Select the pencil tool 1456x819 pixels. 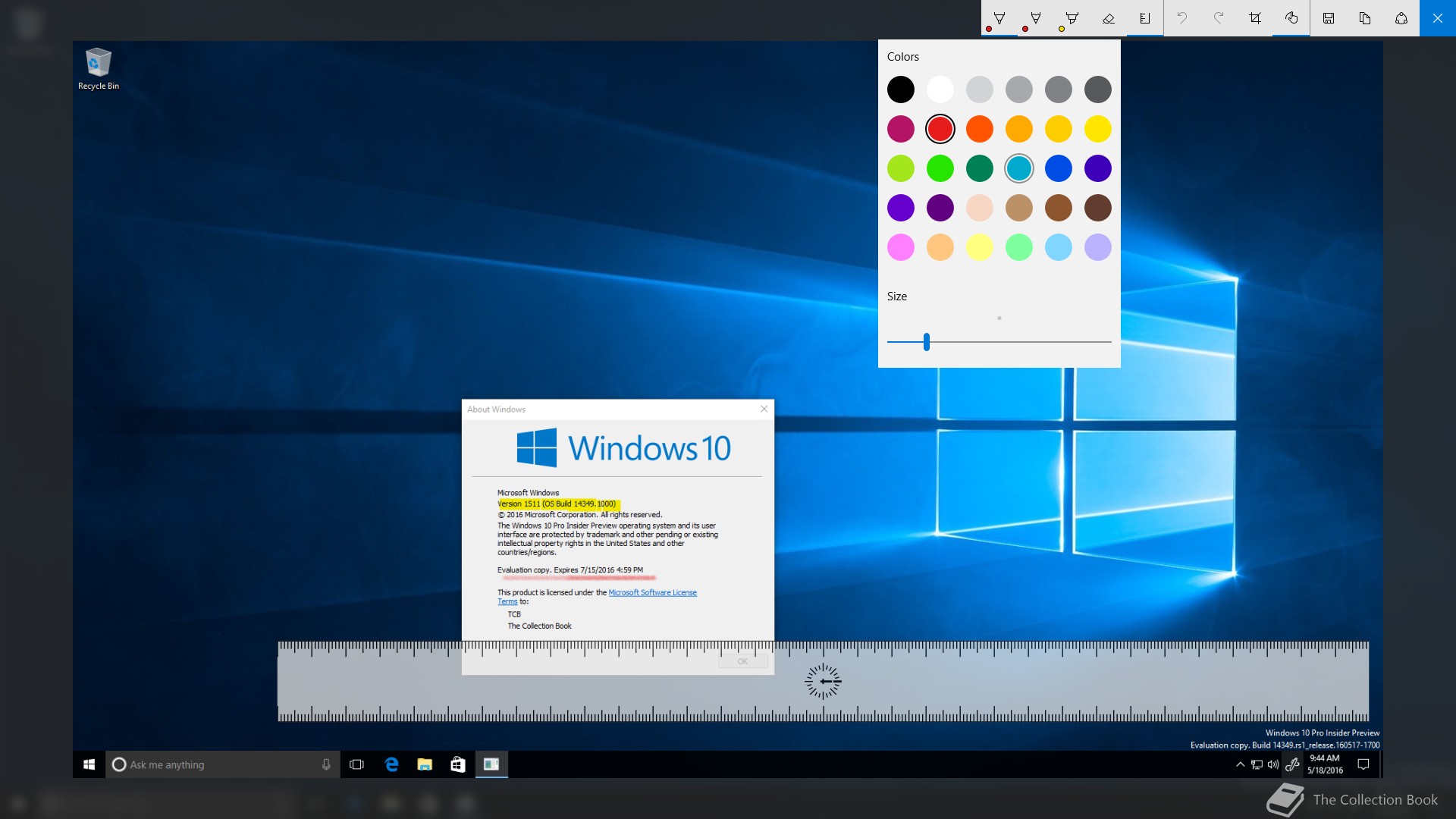pyautogui.click(x=1036, y=18)
